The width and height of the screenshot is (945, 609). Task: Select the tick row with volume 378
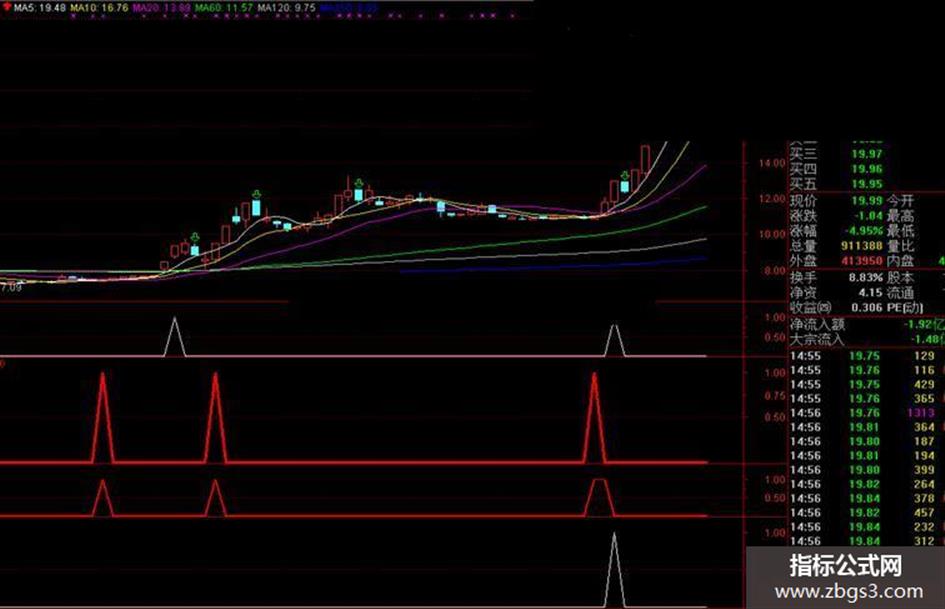click(867, 499)
